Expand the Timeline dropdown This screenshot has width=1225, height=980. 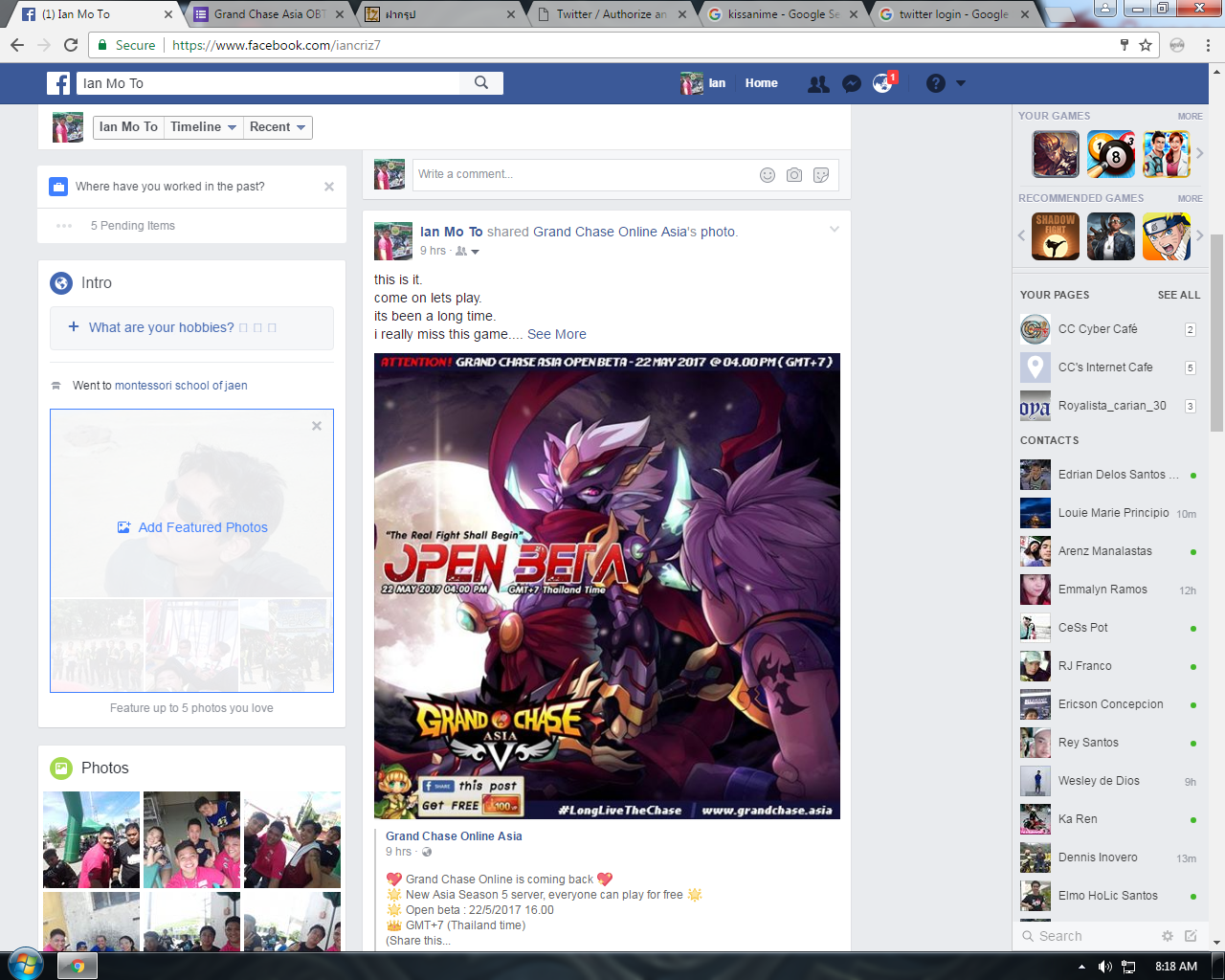click(203, 127)
